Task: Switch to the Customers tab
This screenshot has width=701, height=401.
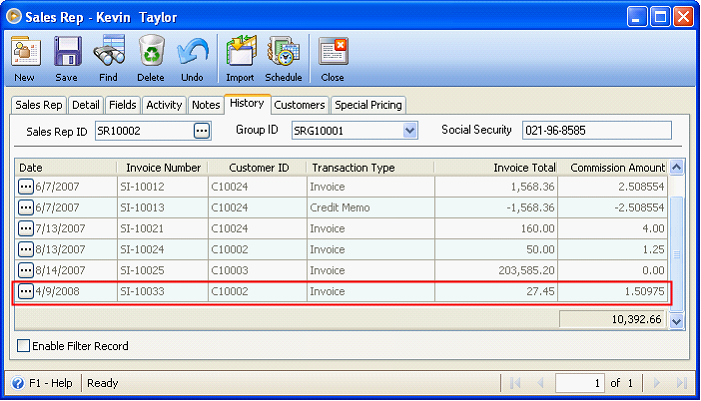Action: tap(300, 105)
